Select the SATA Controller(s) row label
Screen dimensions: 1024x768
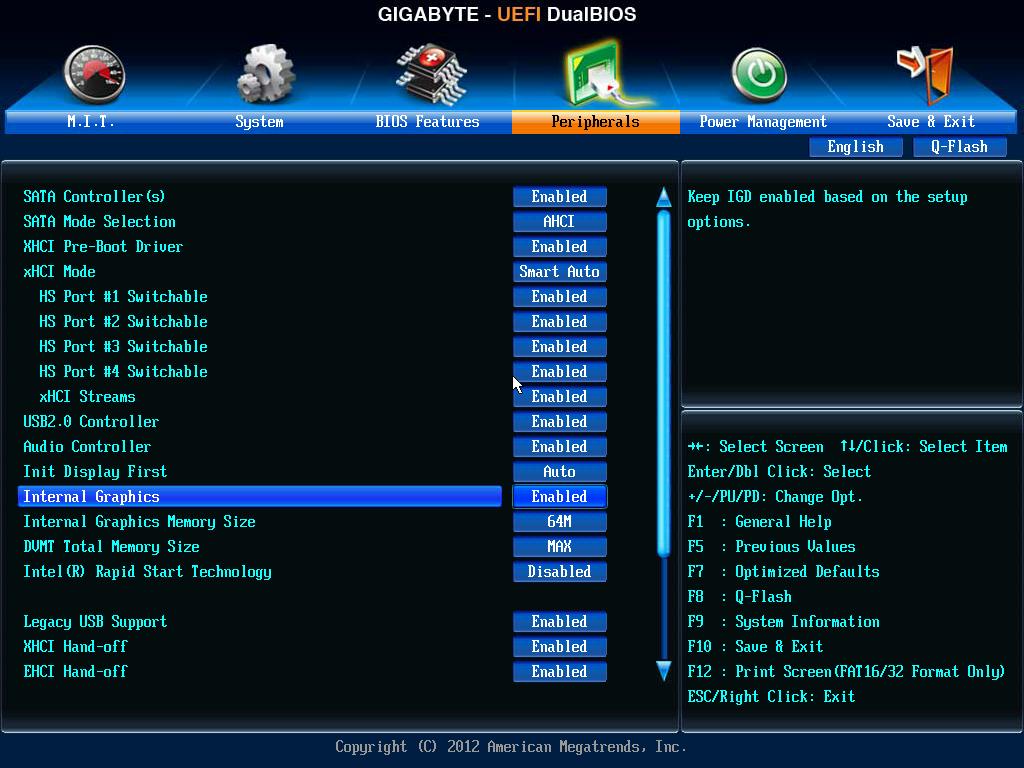coord(94,197)
